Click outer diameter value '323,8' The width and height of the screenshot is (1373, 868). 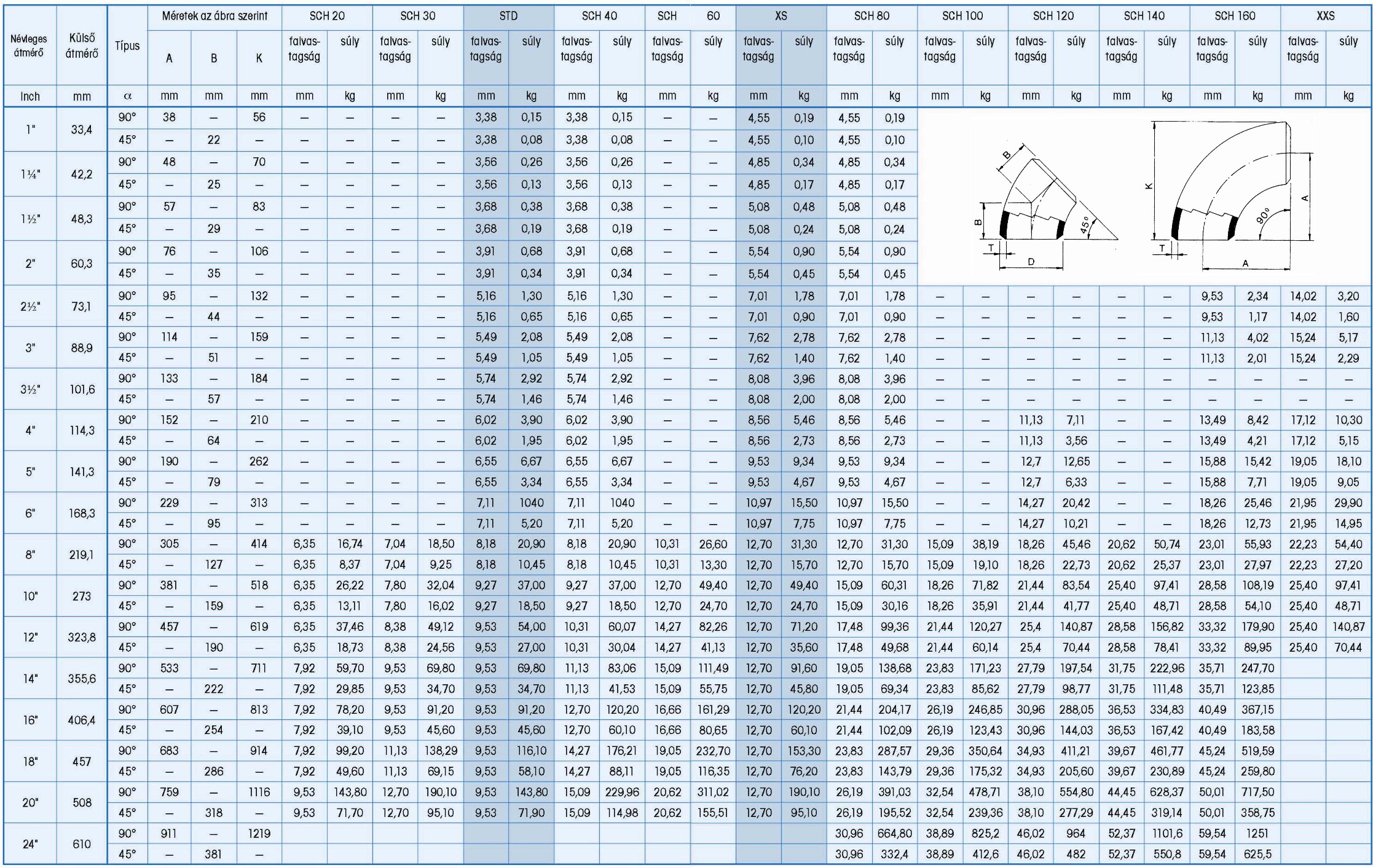click(x=82, y=637)
